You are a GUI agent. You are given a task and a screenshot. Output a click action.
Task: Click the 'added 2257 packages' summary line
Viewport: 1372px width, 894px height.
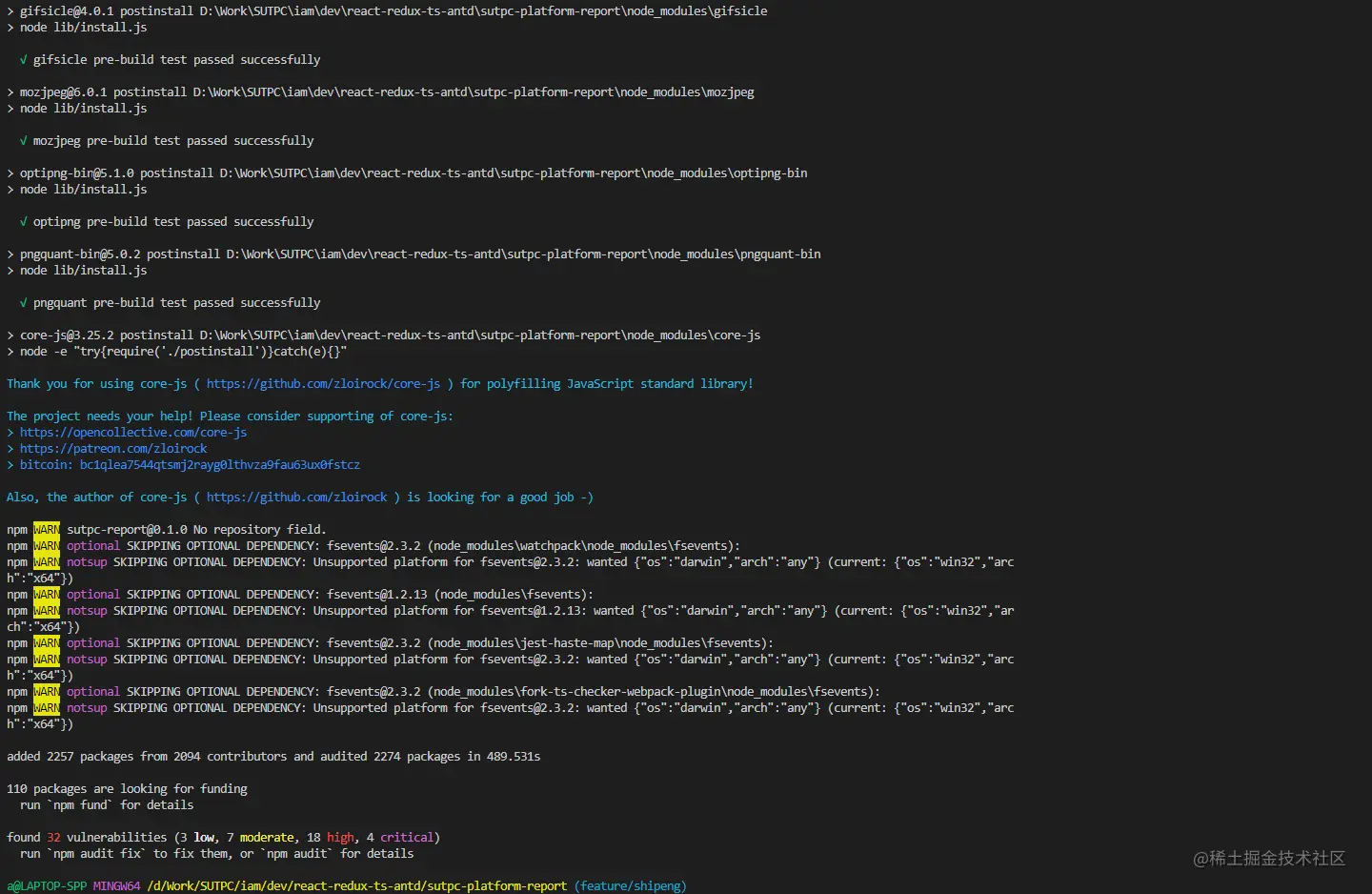click(273, 757)
